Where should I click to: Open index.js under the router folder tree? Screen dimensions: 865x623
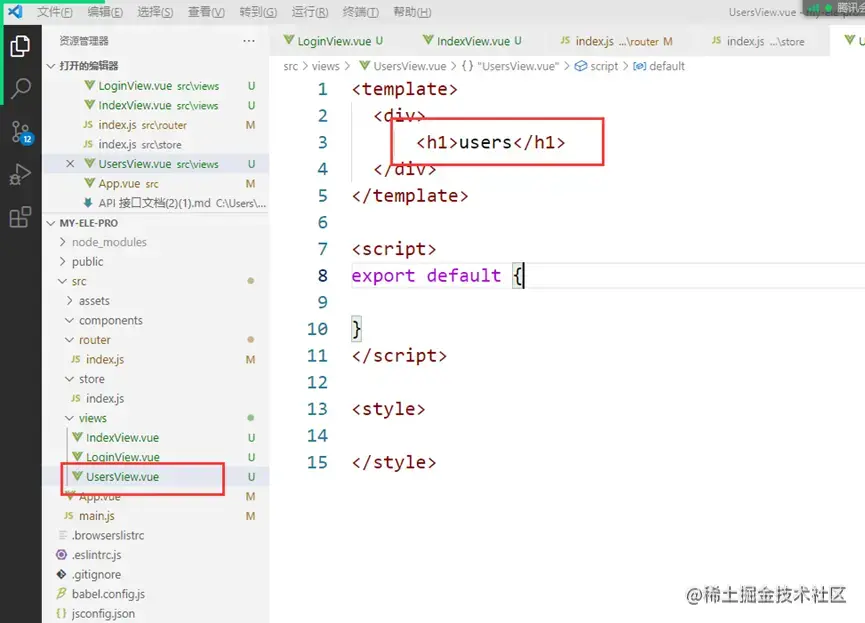105,359
